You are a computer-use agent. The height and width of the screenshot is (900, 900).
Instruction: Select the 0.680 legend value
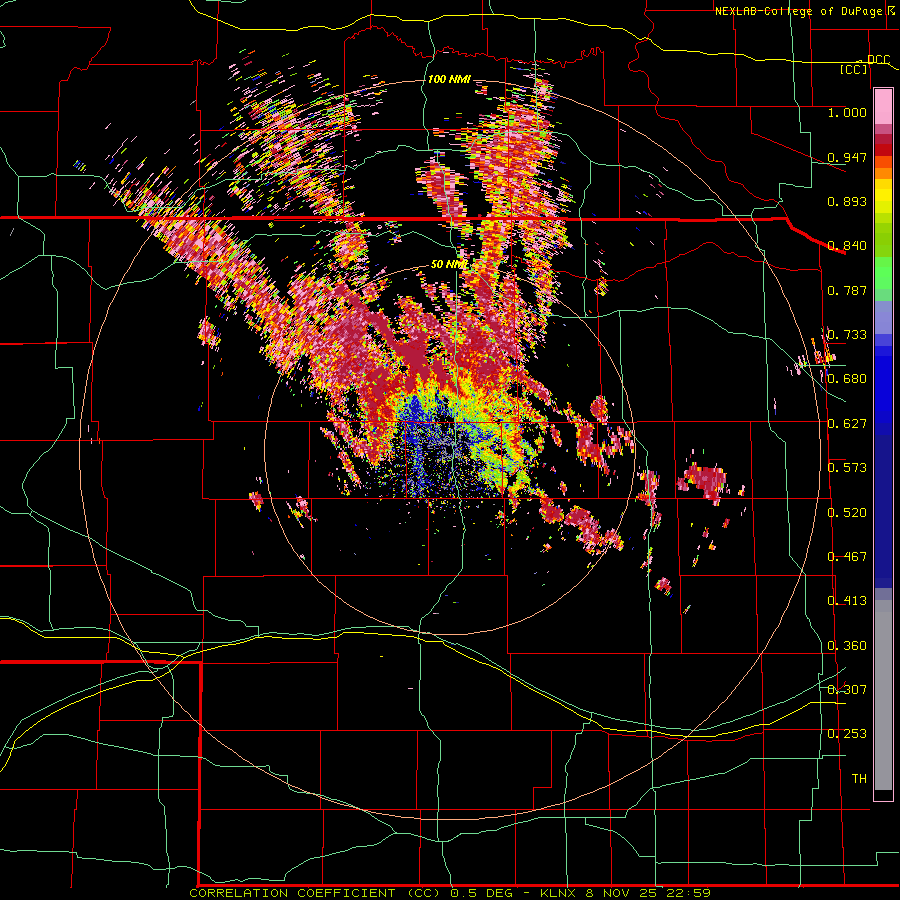click(847, 378)
